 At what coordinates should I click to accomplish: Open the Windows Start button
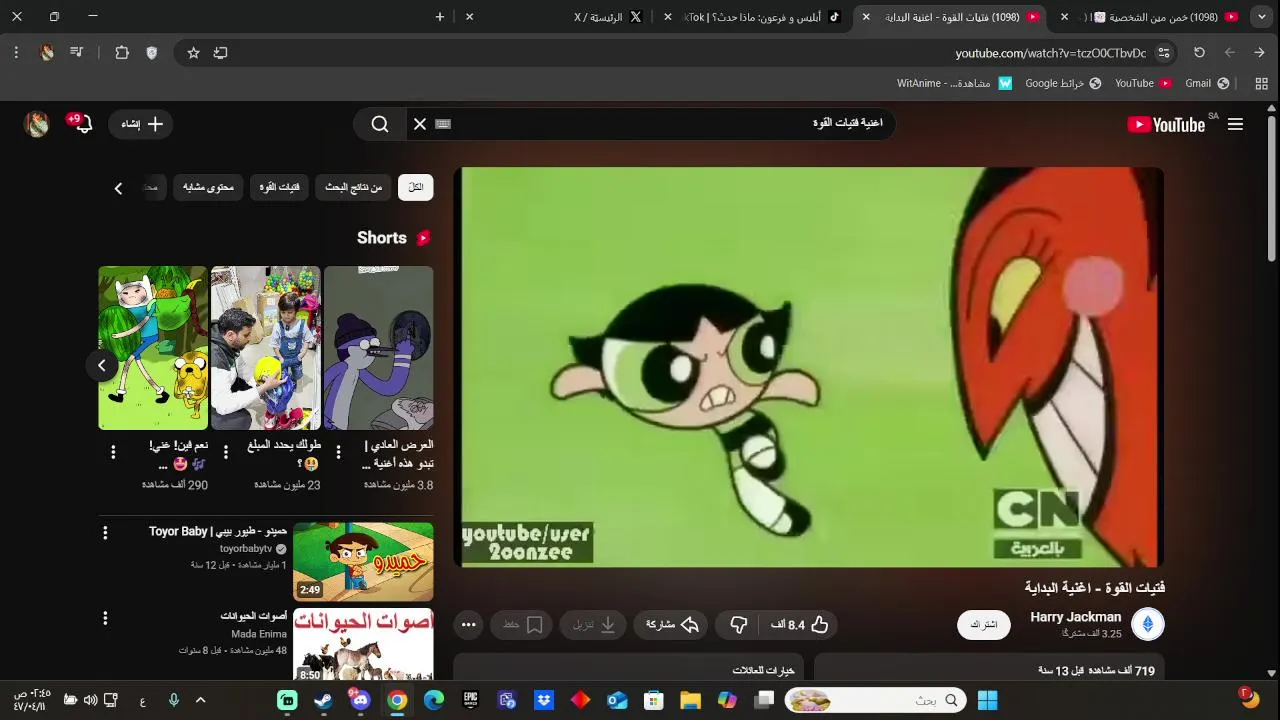tap(987, 700)
